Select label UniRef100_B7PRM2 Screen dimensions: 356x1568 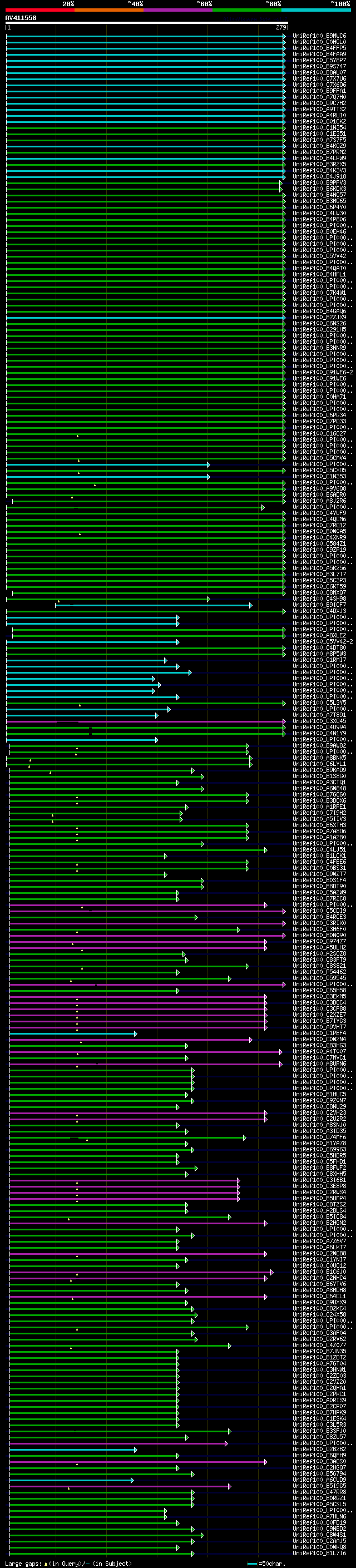[319, 152]
